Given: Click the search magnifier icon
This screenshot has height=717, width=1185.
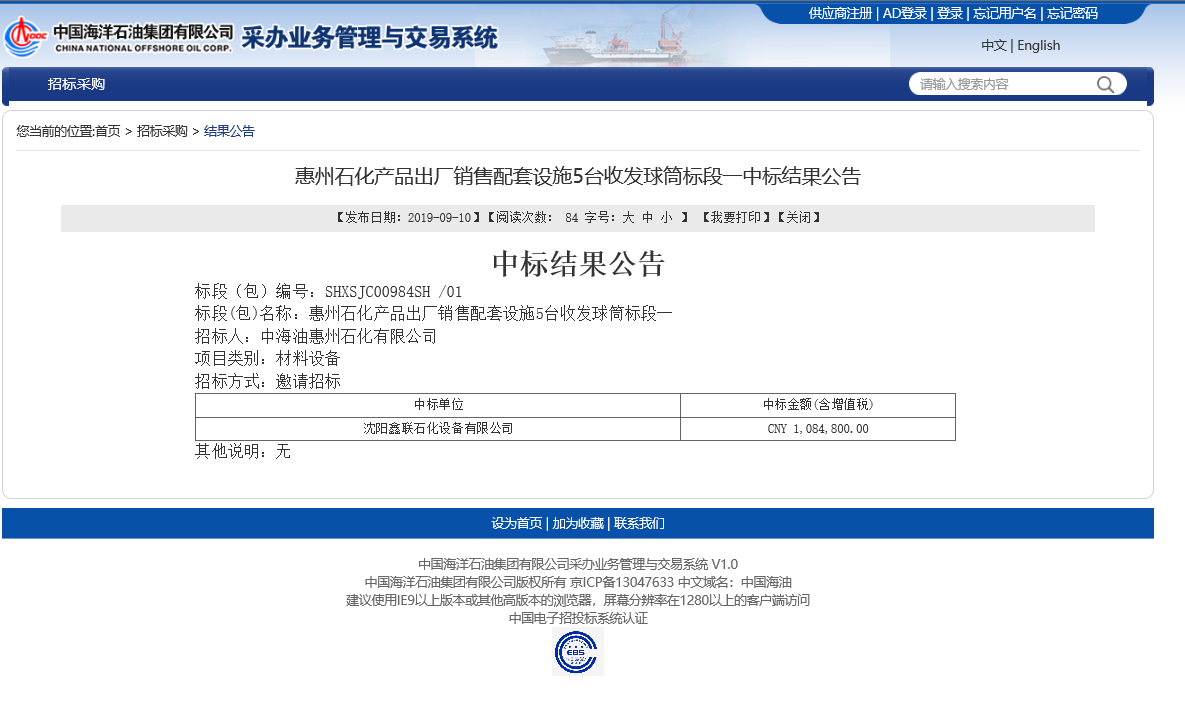Looking at the screenshot, I should (1105, 85).
